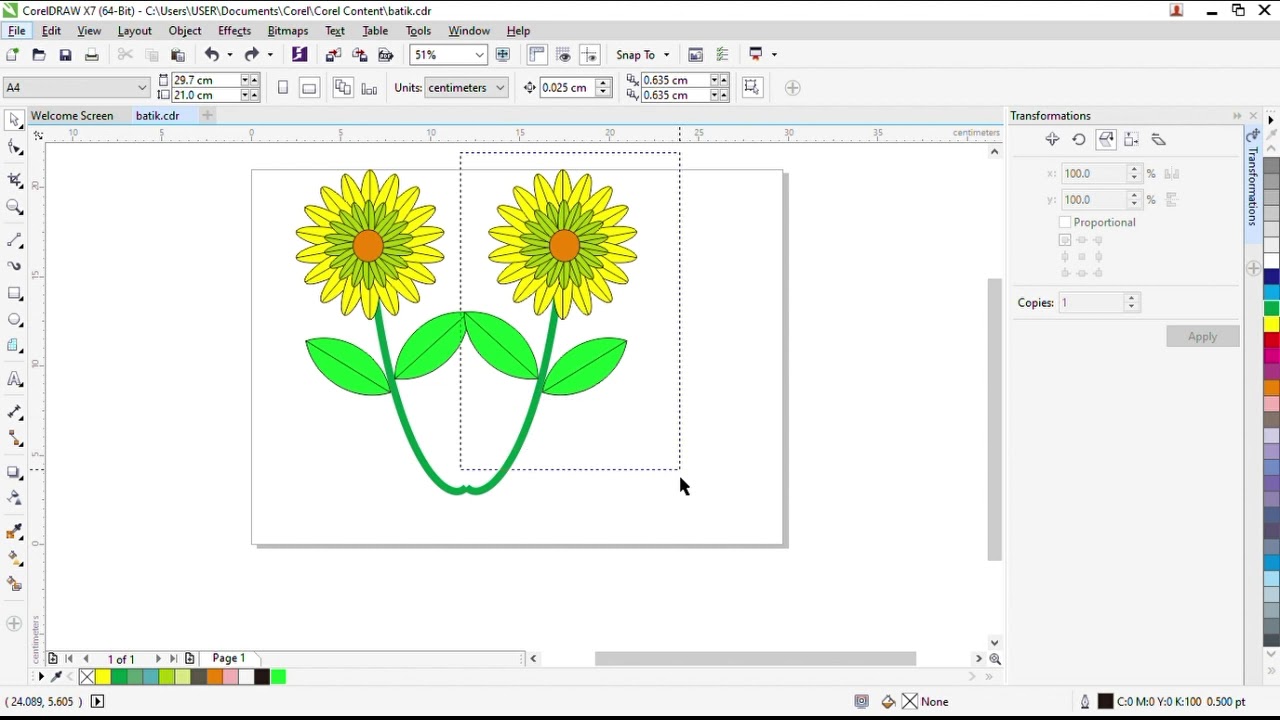Choose the Interactive Fill tool
1280x720 pixels.
(14, 558)
